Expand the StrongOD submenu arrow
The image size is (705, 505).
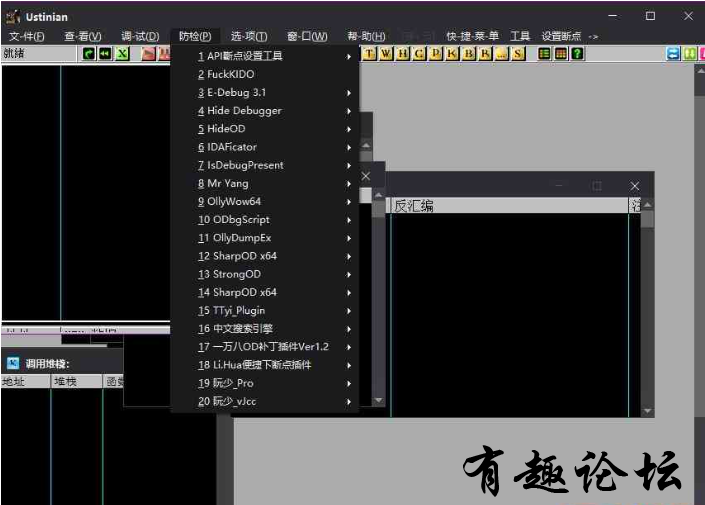coord(348,274)
